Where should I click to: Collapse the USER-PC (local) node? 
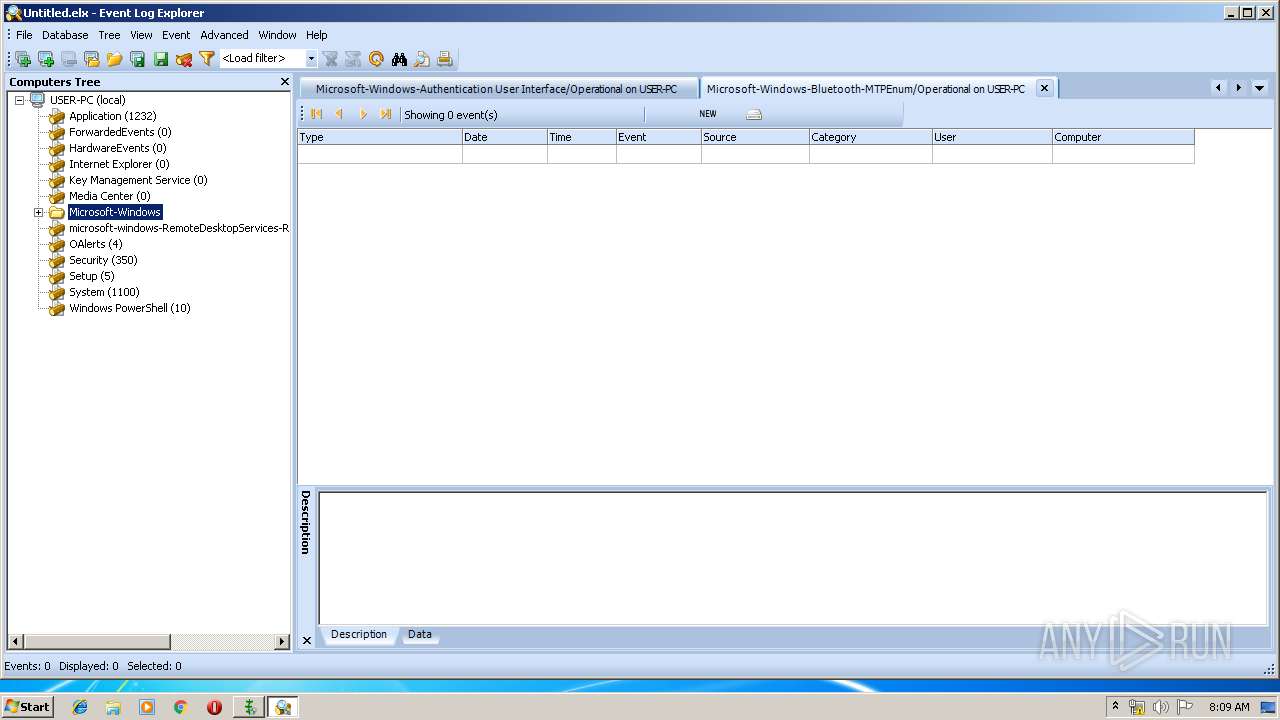pos(19,100)
